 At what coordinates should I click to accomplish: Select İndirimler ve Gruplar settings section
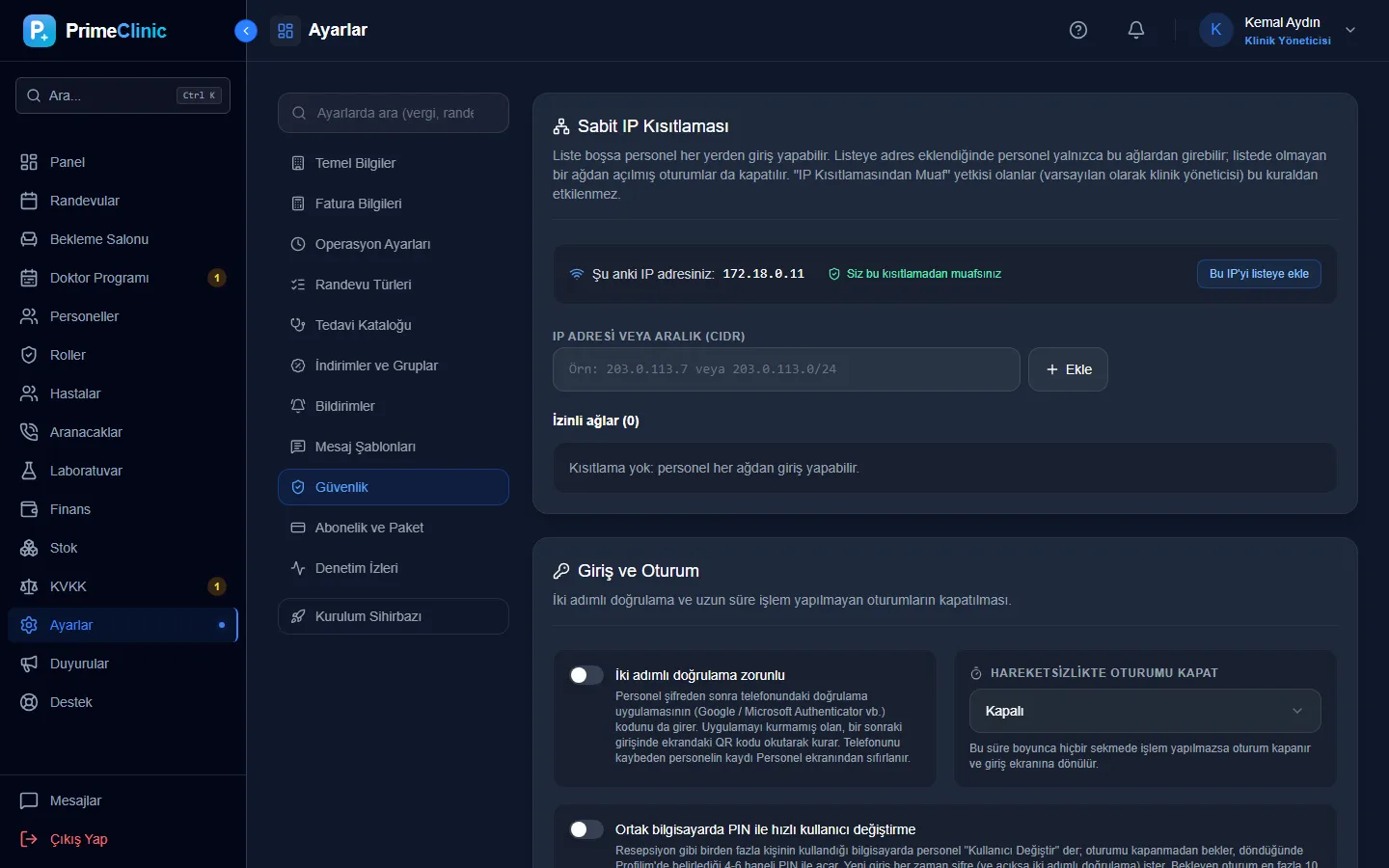point(394,366)
